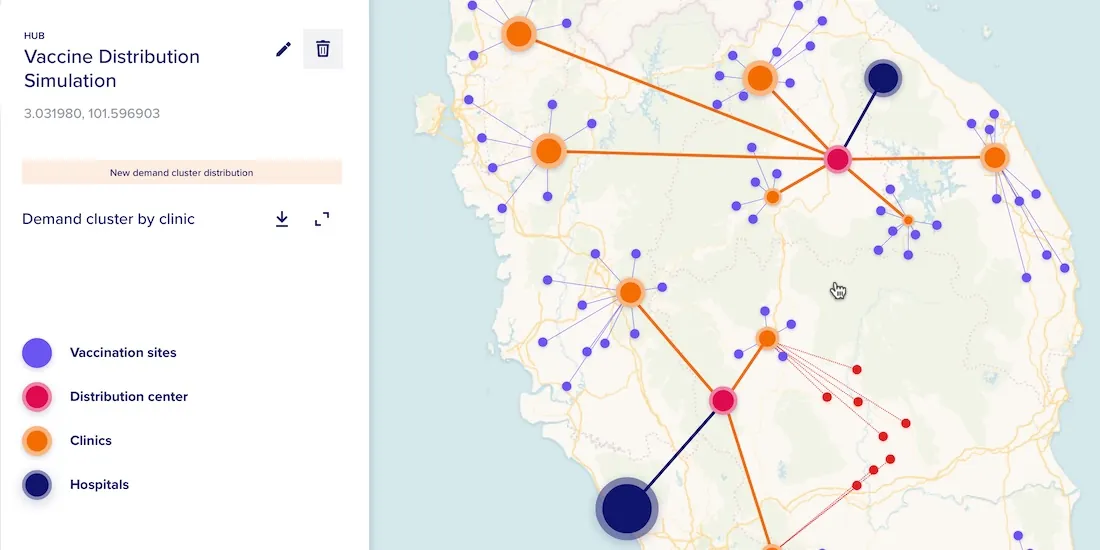Select the largest navy hospital node on map
Viewport: 1100px width, 550px height.
pos(626,508)
